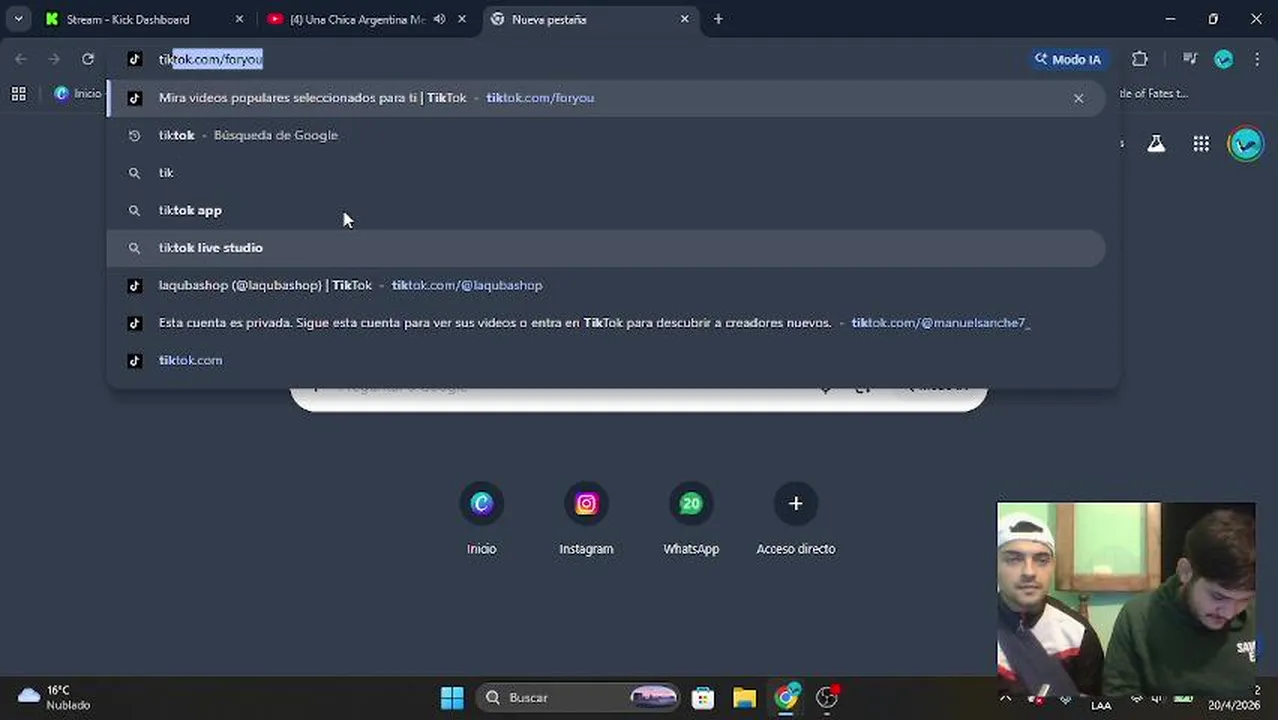Open a new tab with plus button
The image size is (1278, 720).
pos(718,19)
